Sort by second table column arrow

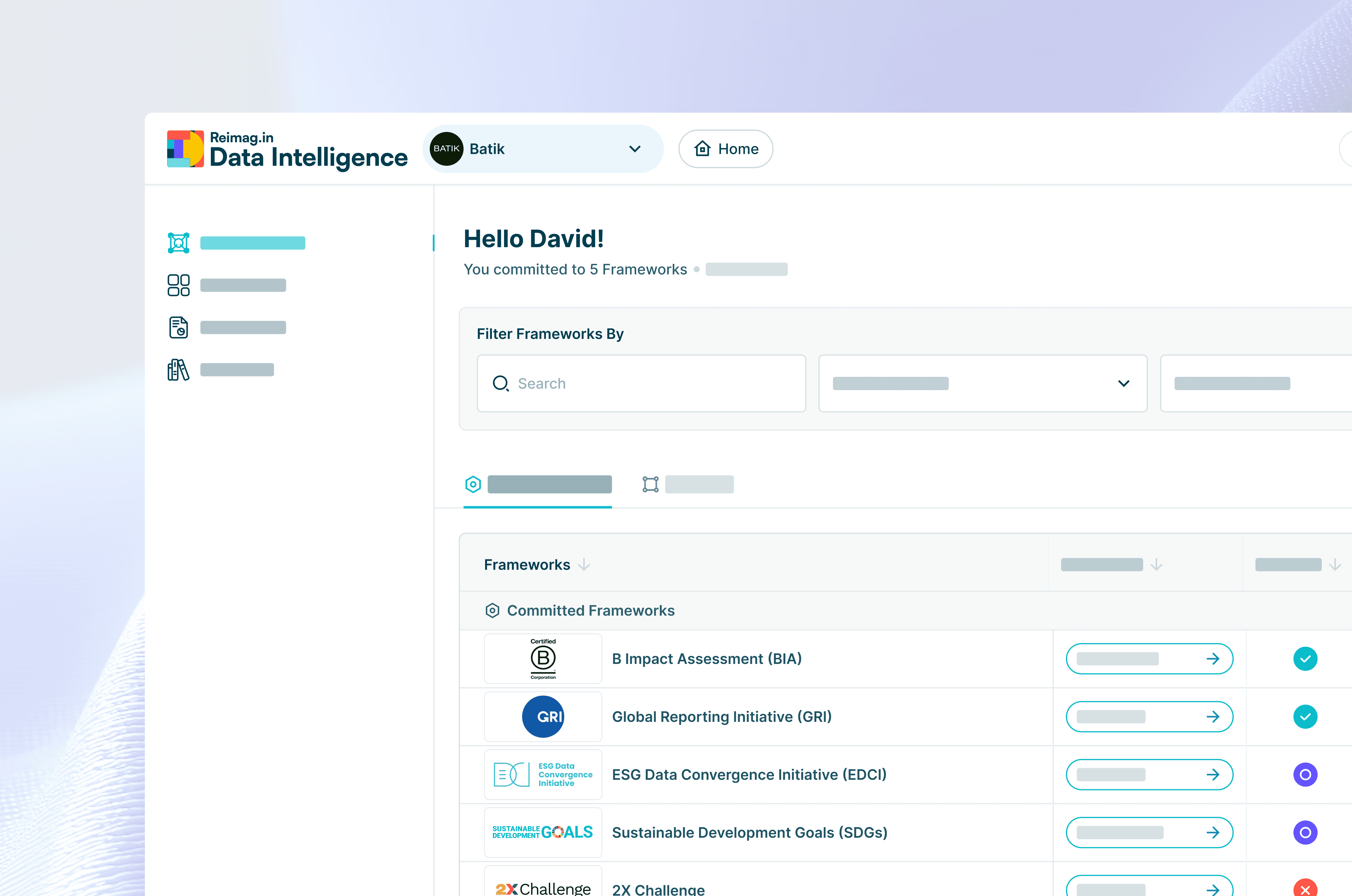1156,565
